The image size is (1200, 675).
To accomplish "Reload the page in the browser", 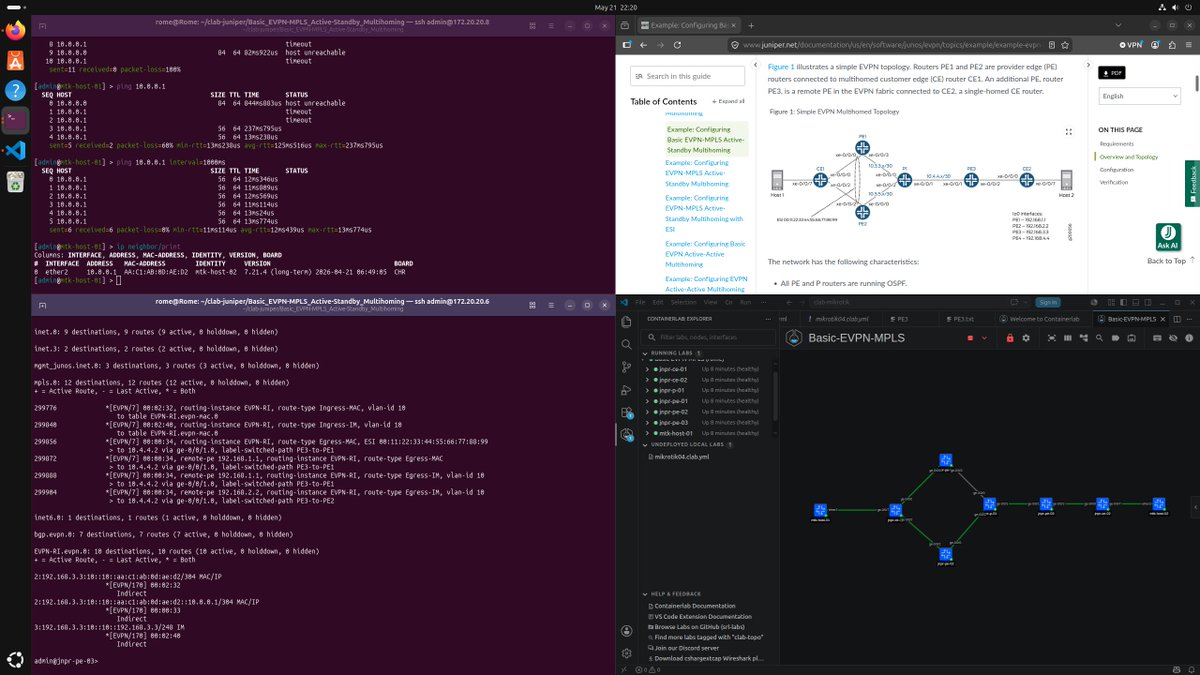I will click(677, 45).
